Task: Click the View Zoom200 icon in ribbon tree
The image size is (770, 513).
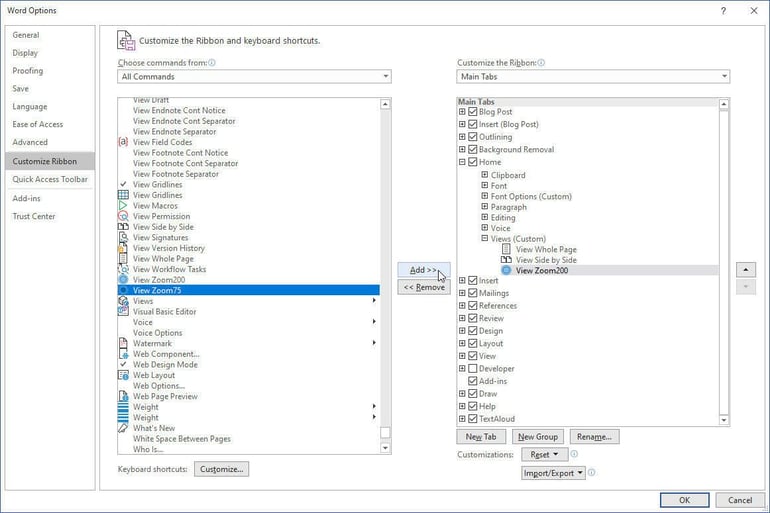Action: click(506, 270)
